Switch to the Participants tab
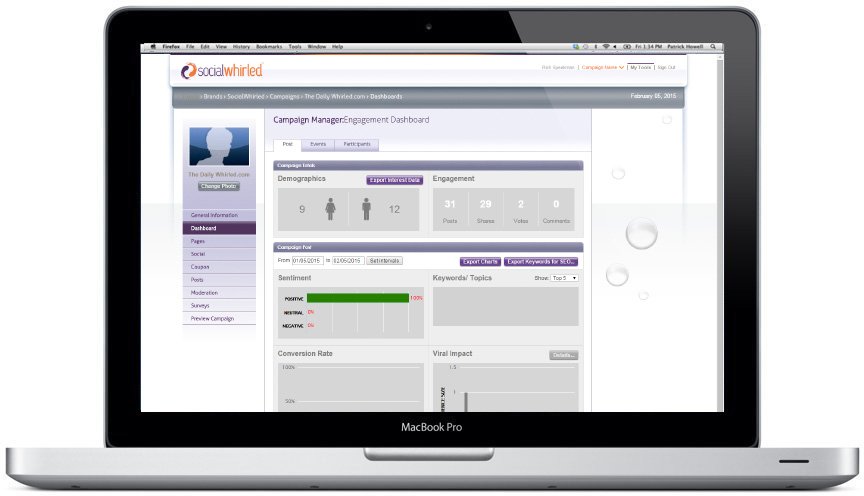Image resolution: width=864 pixels, height=496 pixels. coord(357,144)
